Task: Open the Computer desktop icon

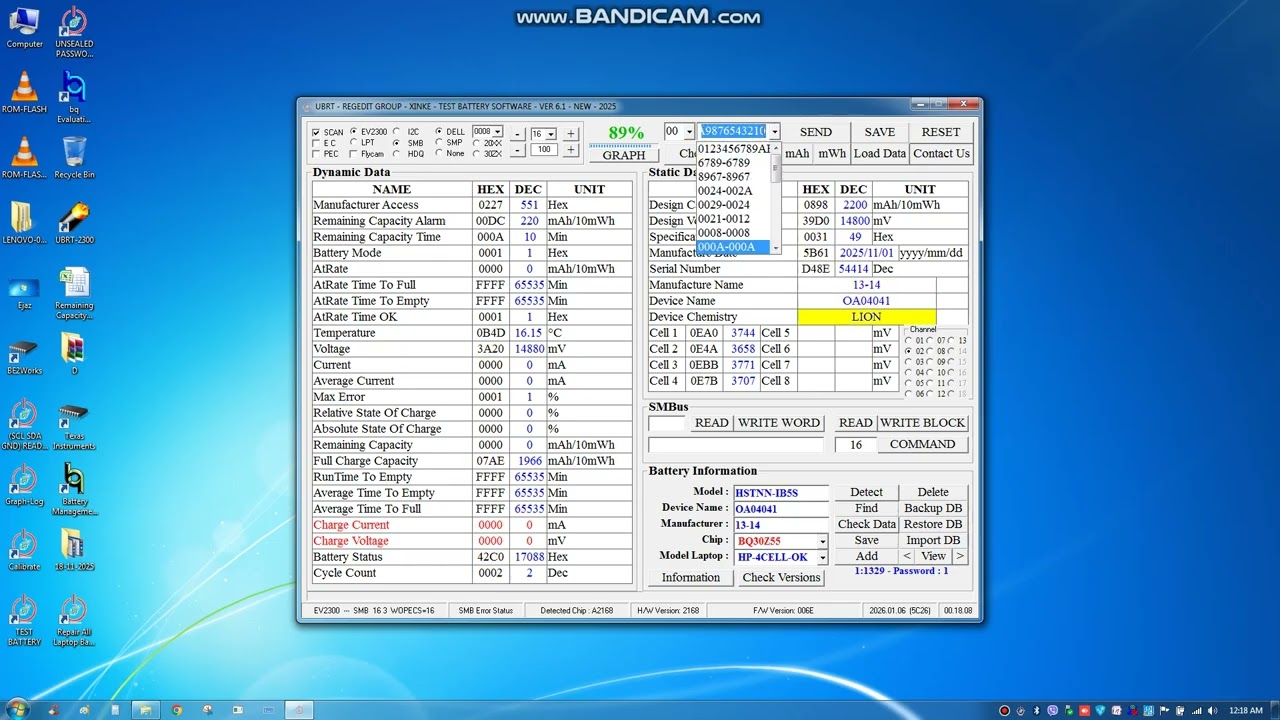Action: tap(24, 28)
